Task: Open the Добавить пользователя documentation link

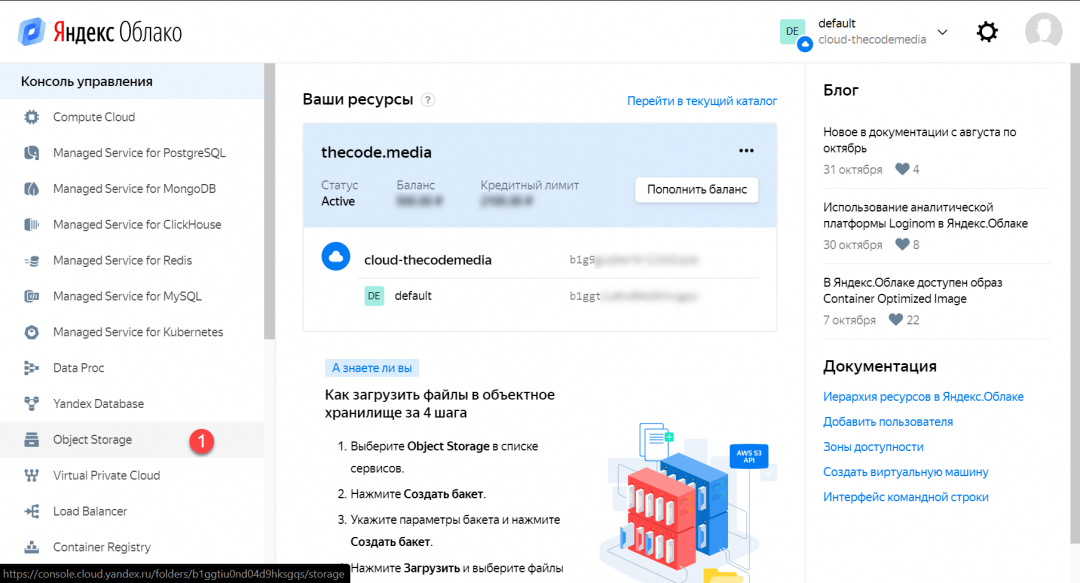Action: coord(888,422)
